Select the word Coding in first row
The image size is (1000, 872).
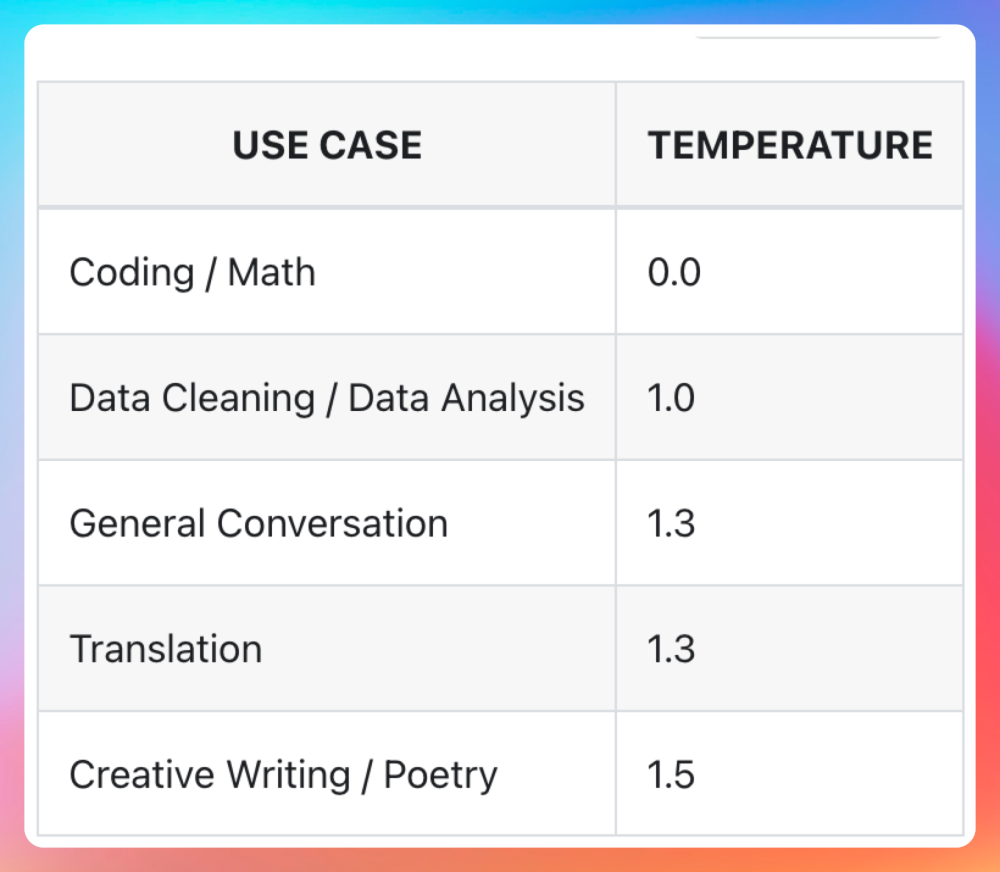point(131,273)
